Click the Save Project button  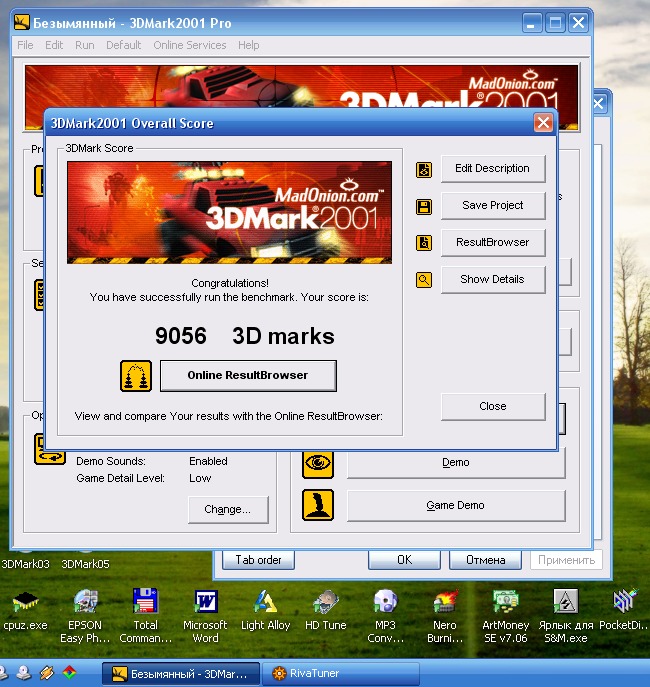coord(493,205)
